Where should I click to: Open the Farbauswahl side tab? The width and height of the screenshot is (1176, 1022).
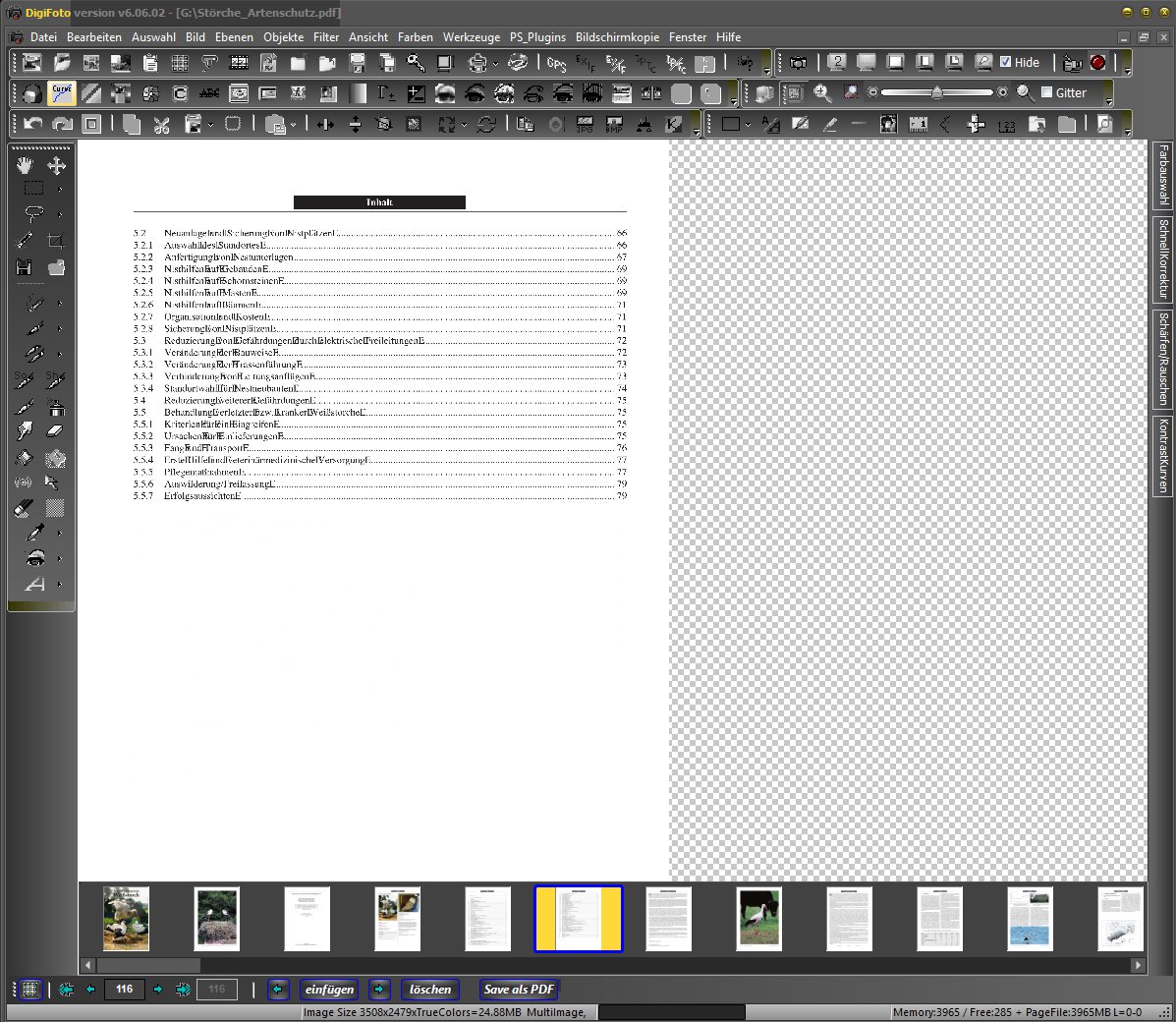click(1163, 175)
